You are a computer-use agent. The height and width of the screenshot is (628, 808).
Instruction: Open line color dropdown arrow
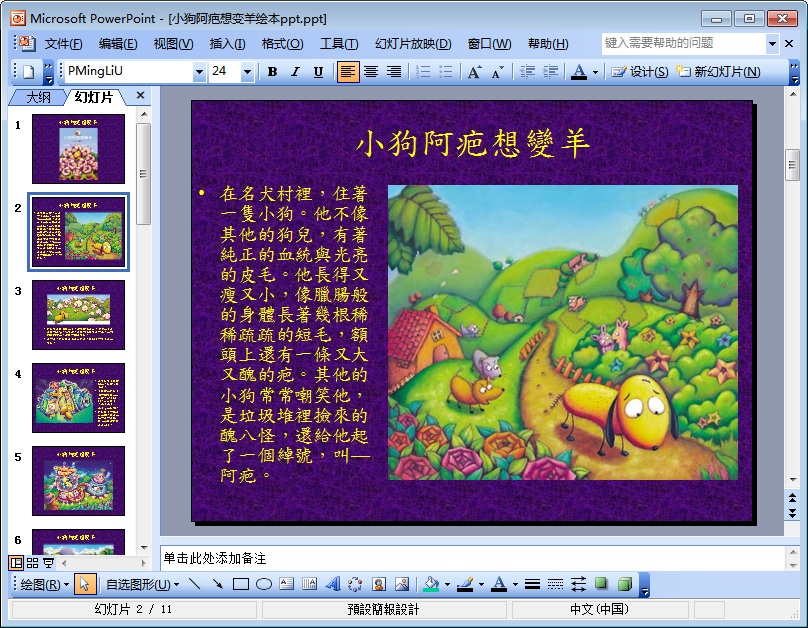click(x=481, y=585)
